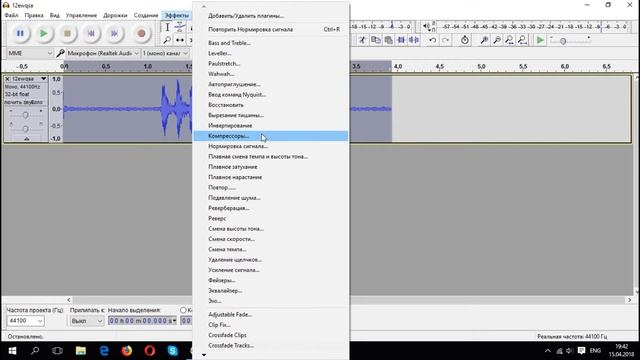Close the audio track with X
640x360 pixels.
click(x=7, y=79)
